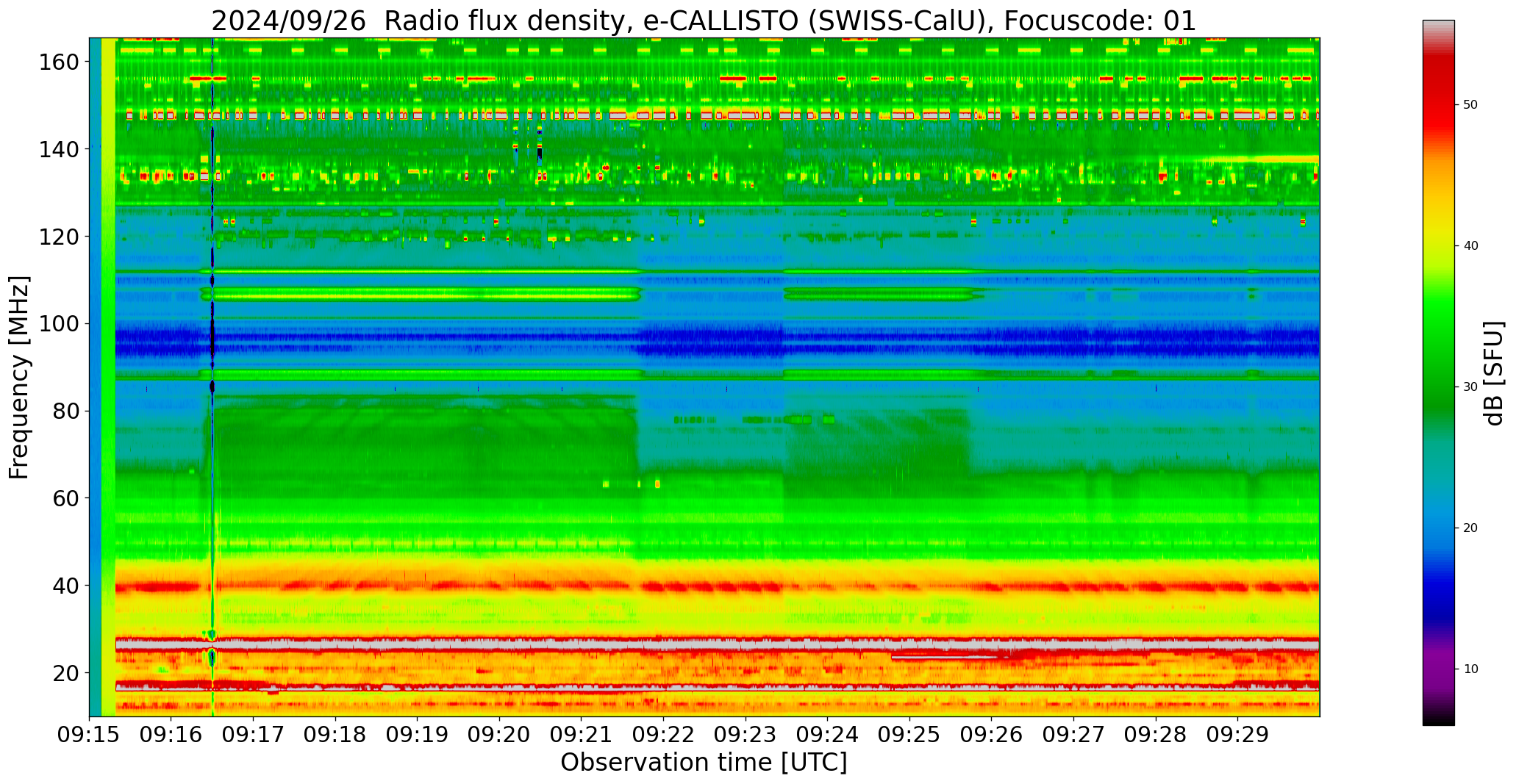Click the 09:18 time tick label
The width and height of the screenshot is (1516, 784).
[335, 735]
